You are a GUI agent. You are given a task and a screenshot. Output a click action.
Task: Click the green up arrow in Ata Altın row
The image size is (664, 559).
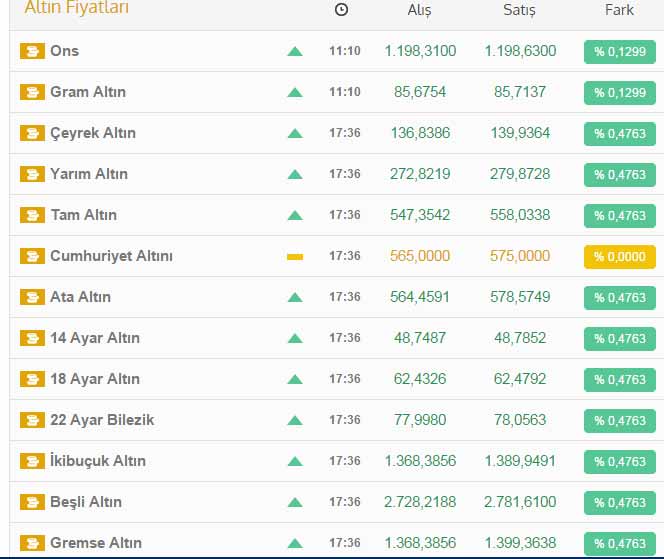coord(294,297)
